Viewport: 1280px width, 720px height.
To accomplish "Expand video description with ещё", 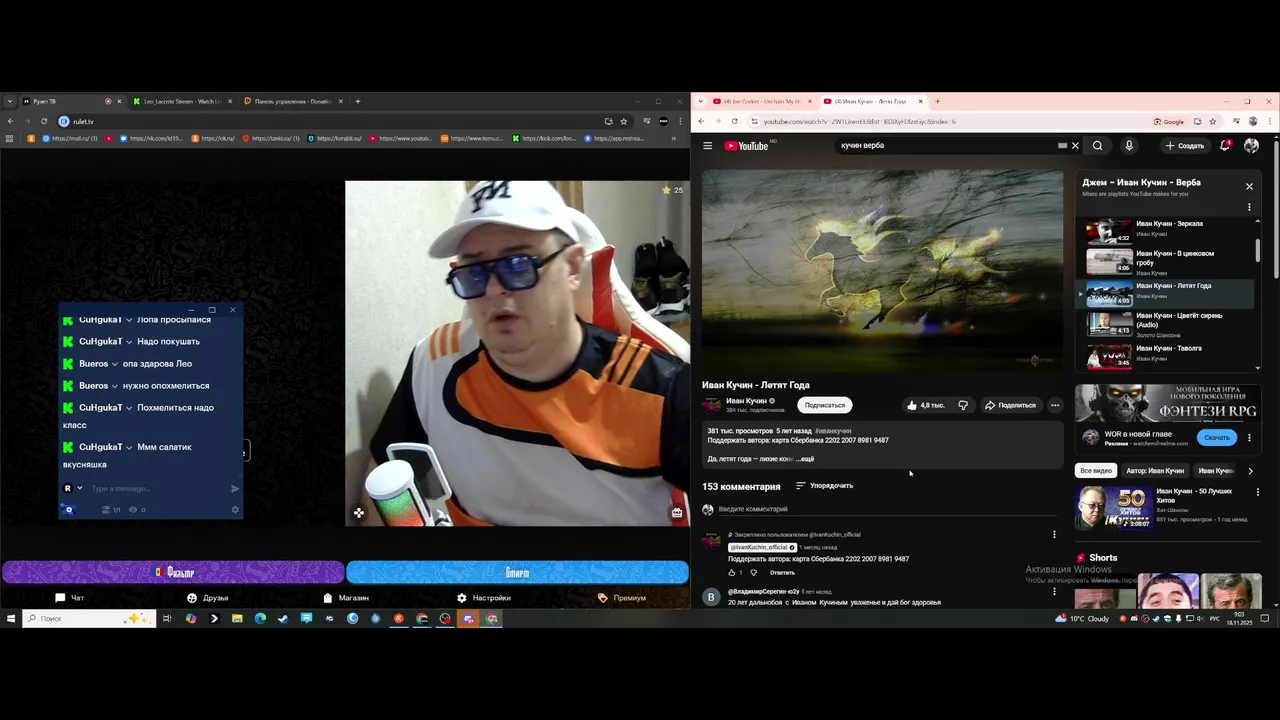I will click(806, 459).
